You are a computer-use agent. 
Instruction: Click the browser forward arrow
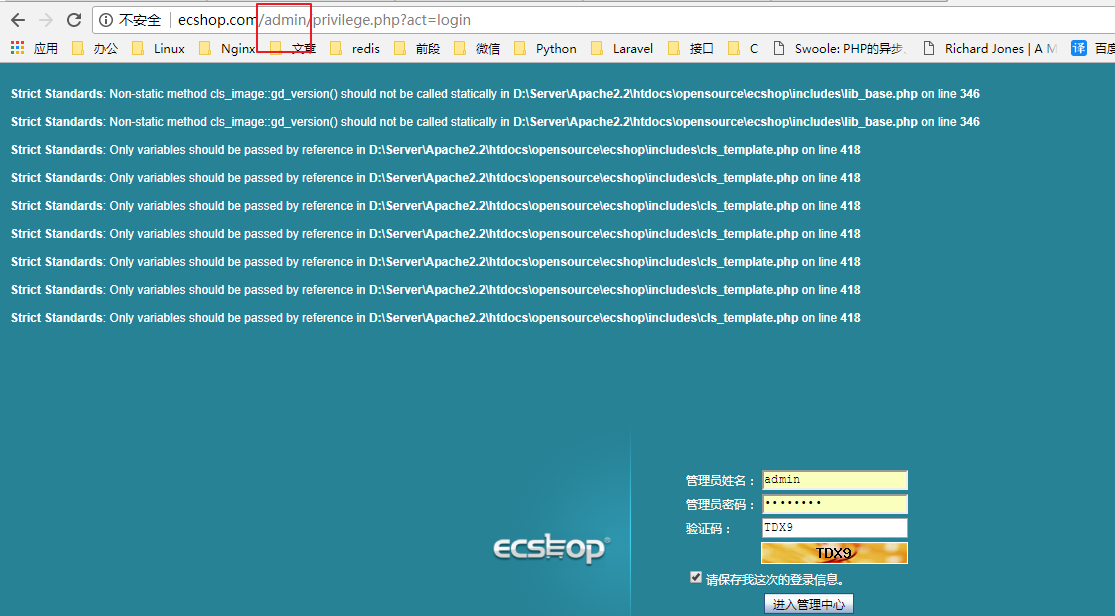[45, 20]
